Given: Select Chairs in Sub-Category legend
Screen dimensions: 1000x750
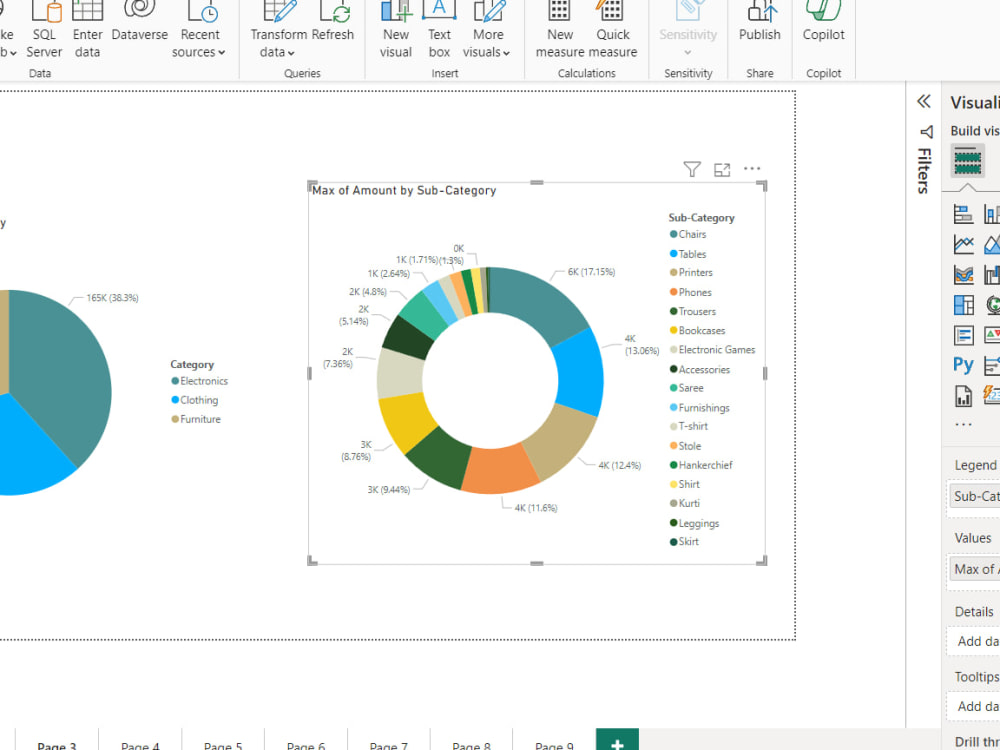Looking at the screenshot, I should pyautogui.click(x=688, y=234).
